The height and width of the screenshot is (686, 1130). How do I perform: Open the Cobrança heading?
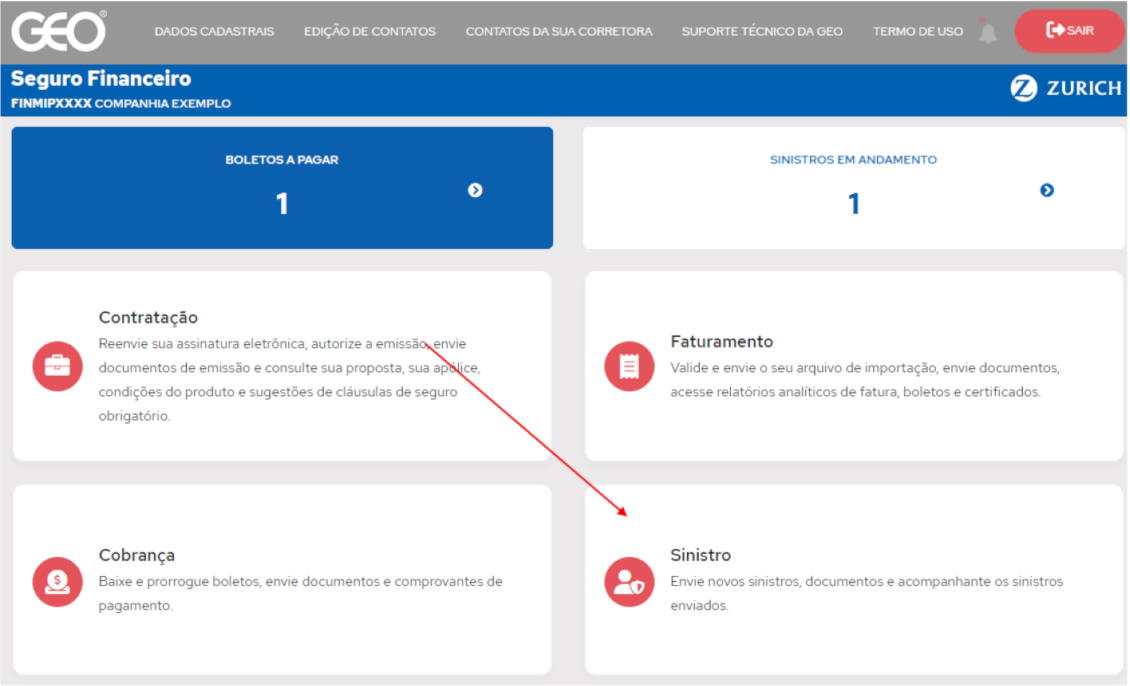coord(136,555)
